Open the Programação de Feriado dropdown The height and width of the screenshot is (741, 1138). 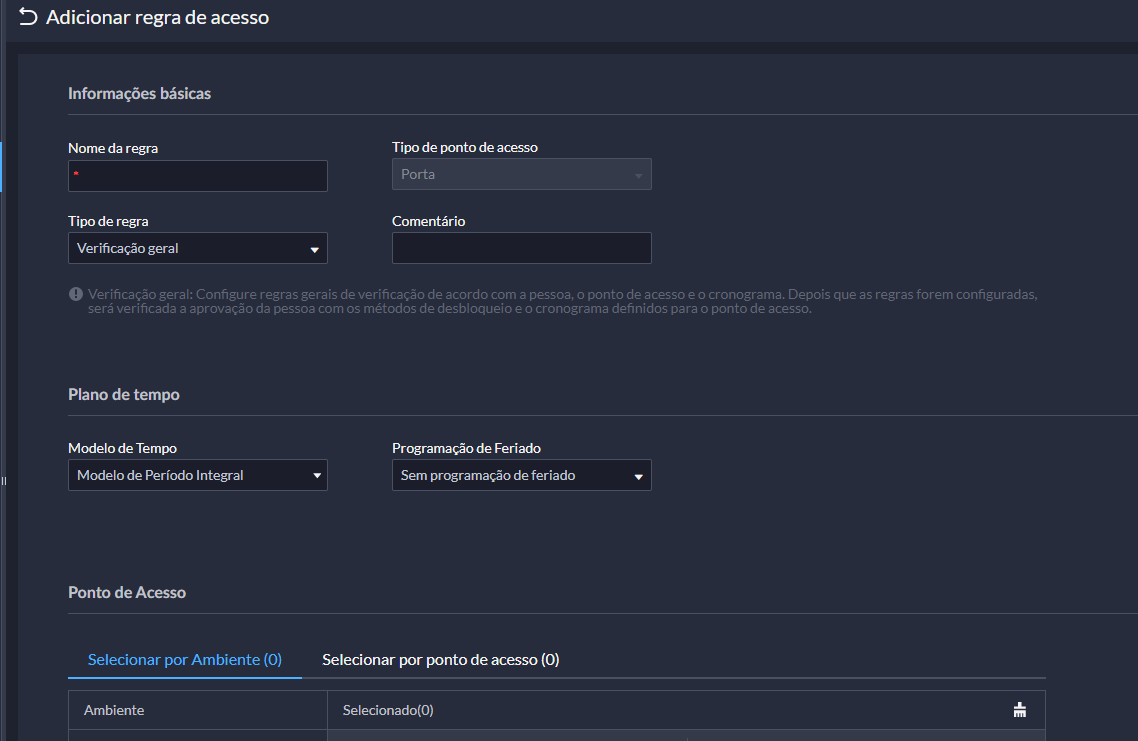(521, 475)
